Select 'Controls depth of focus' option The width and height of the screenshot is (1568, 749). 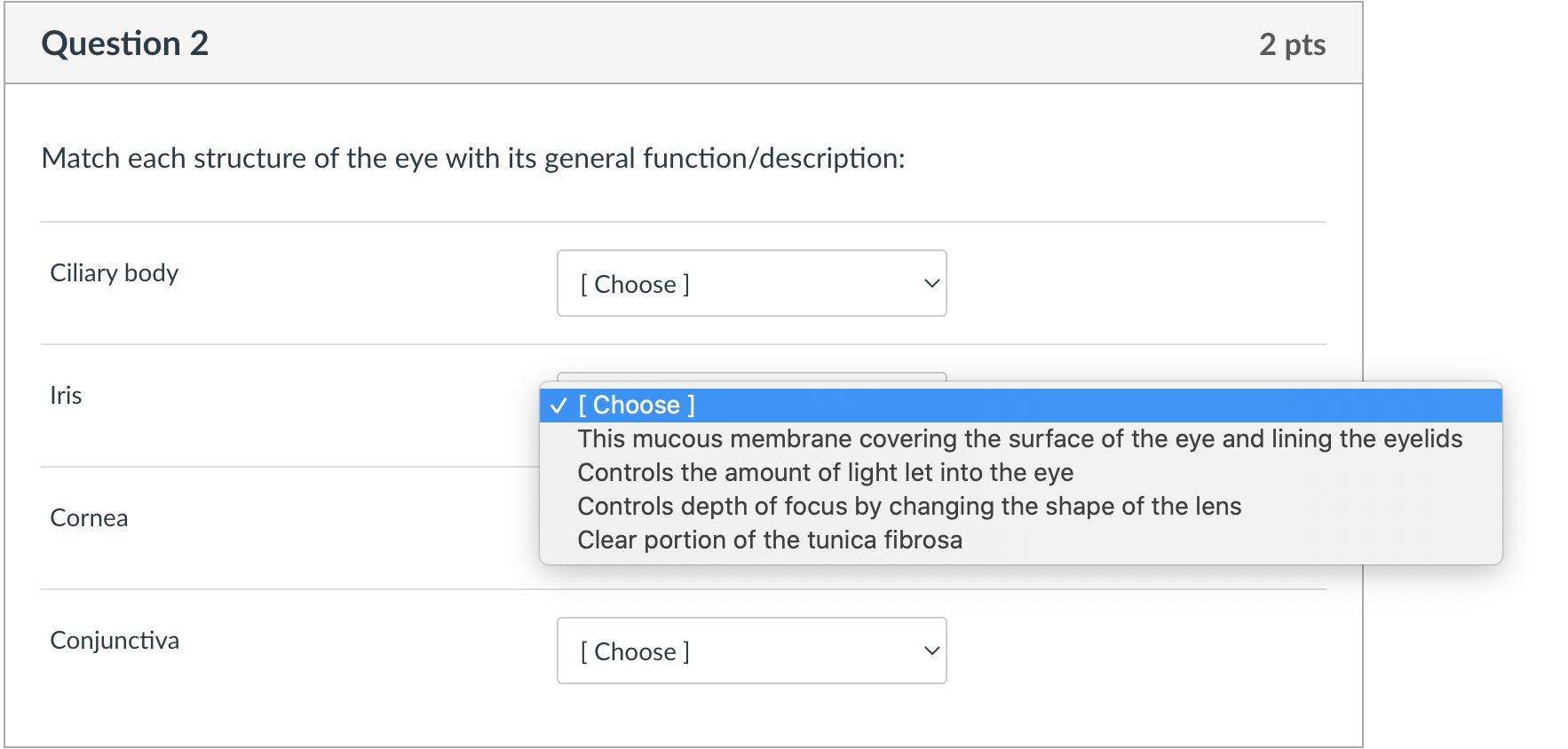pos(1020,507)
